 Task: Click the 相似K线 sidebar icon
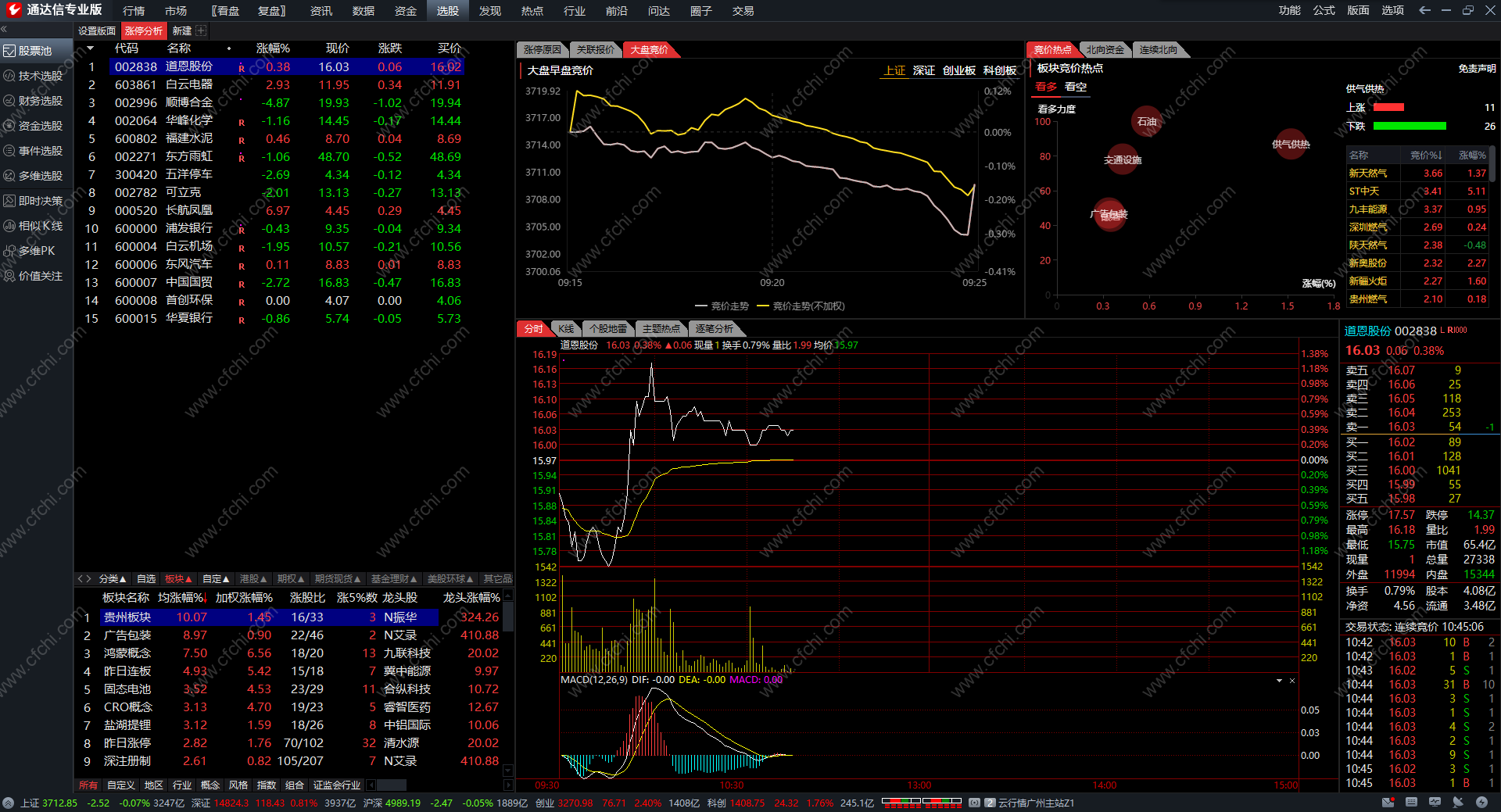(9, 226)
